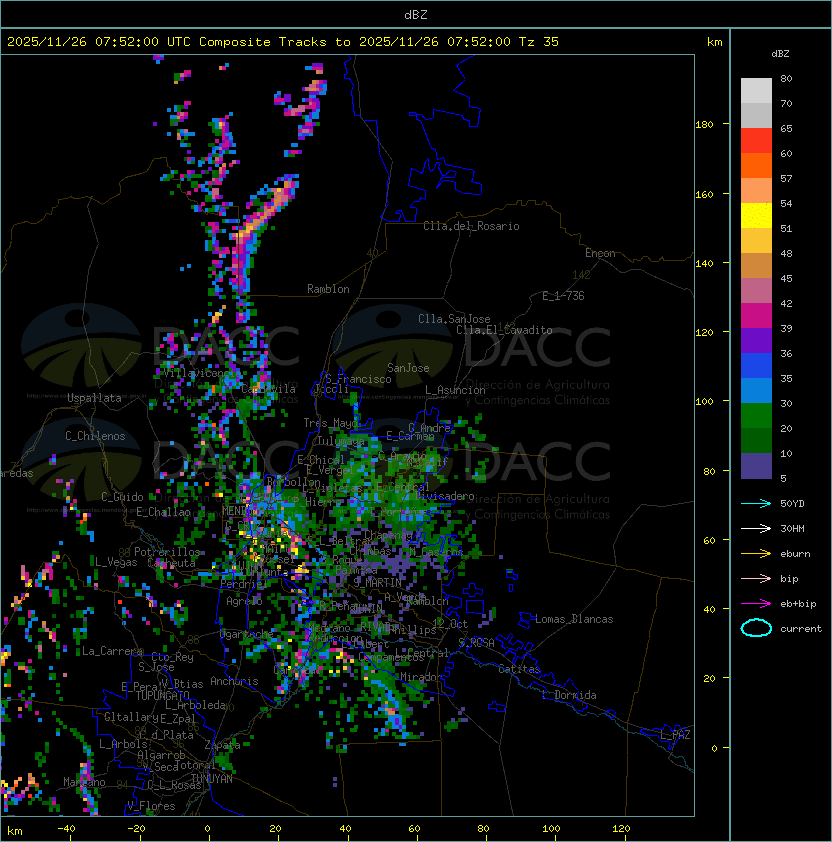Image resolution: width=832 pixels, height=842 pixels.
Task: Click the 'L_Asuncion' map label
Action: (455, 390)
